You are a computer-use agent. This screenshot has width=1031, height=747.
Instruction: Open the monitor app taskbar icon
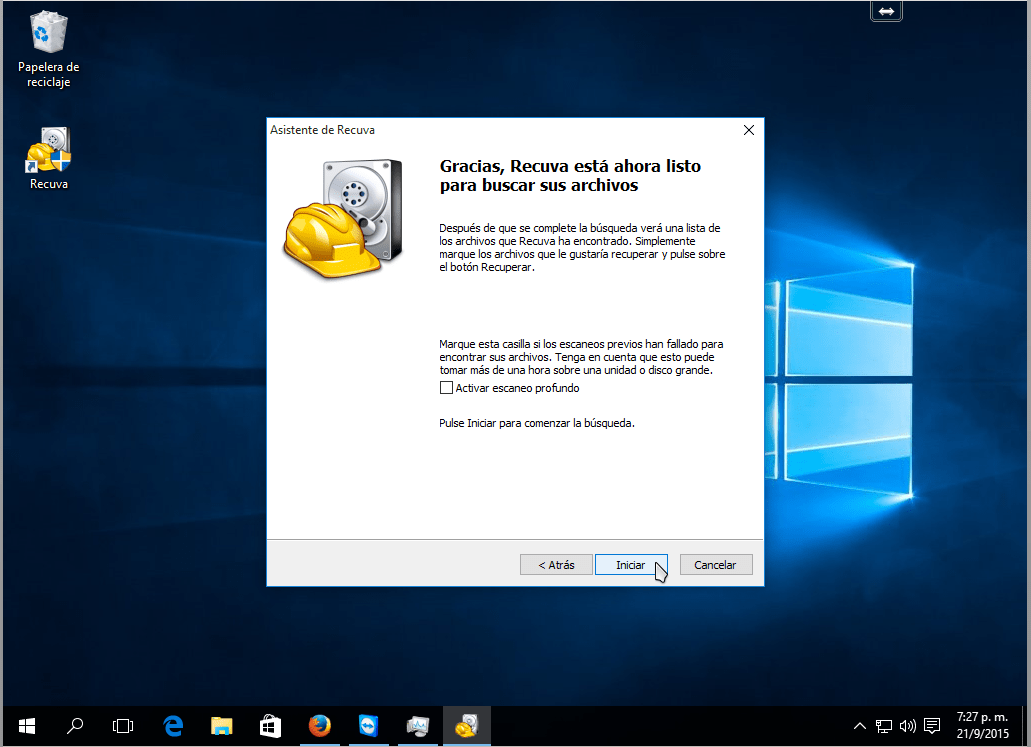click(418, 726)
